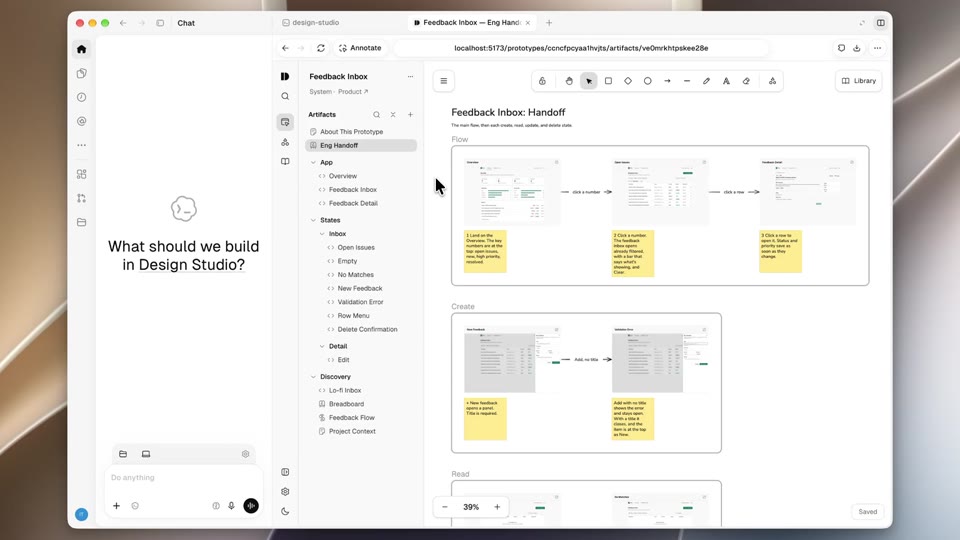The image size is (960, 540).
Task: Click the download icon beside address bar
Action: pos(857,48)
